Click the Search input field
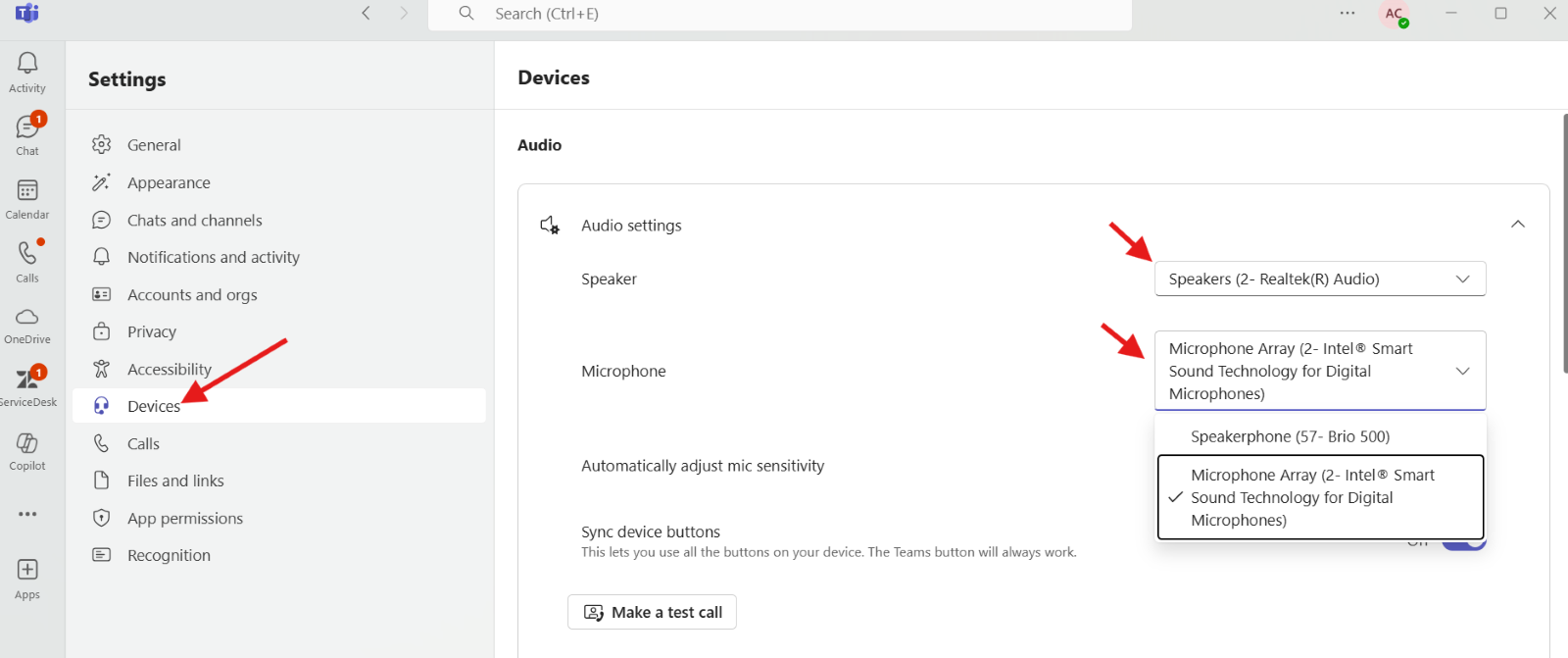 pos(784,14)
